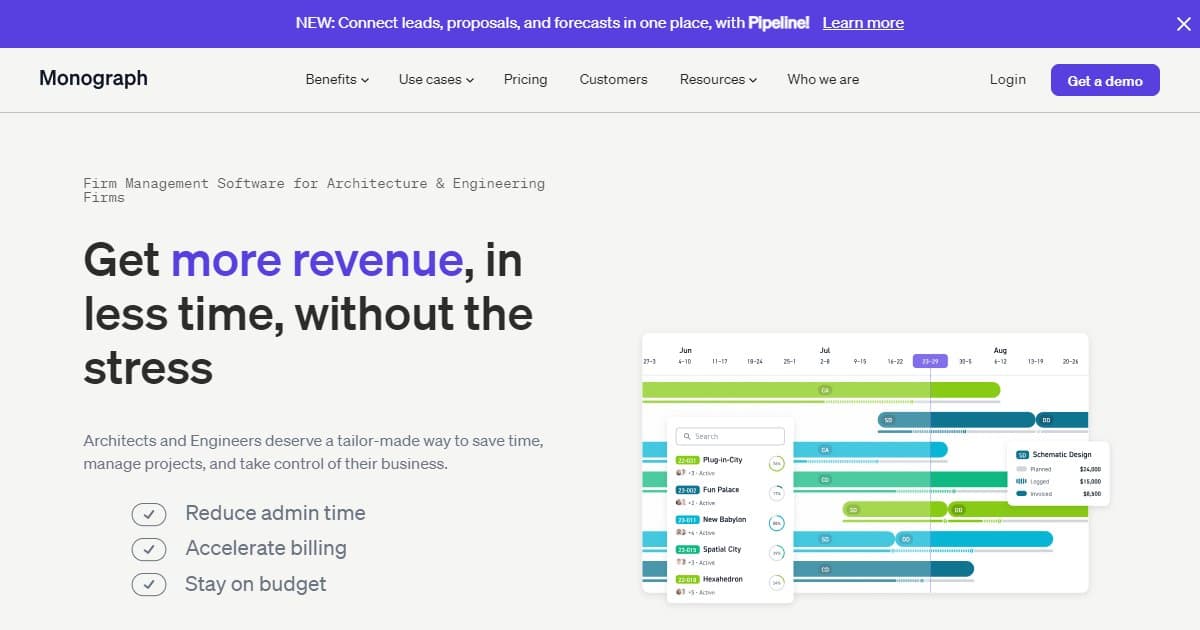
Task: Go to the Pricing page
Action: 525,80
